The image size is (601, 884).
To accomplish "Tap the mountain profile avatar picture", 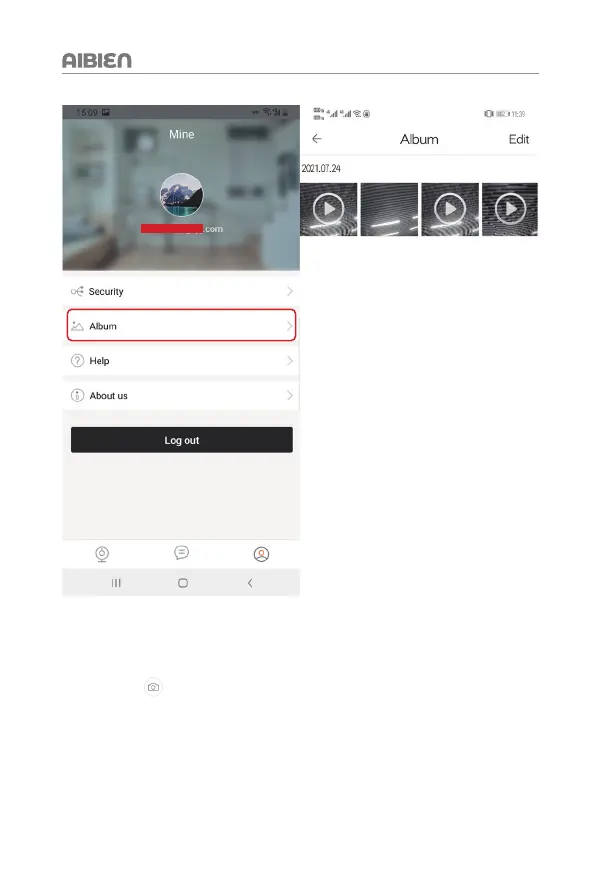I will (182, 195).
